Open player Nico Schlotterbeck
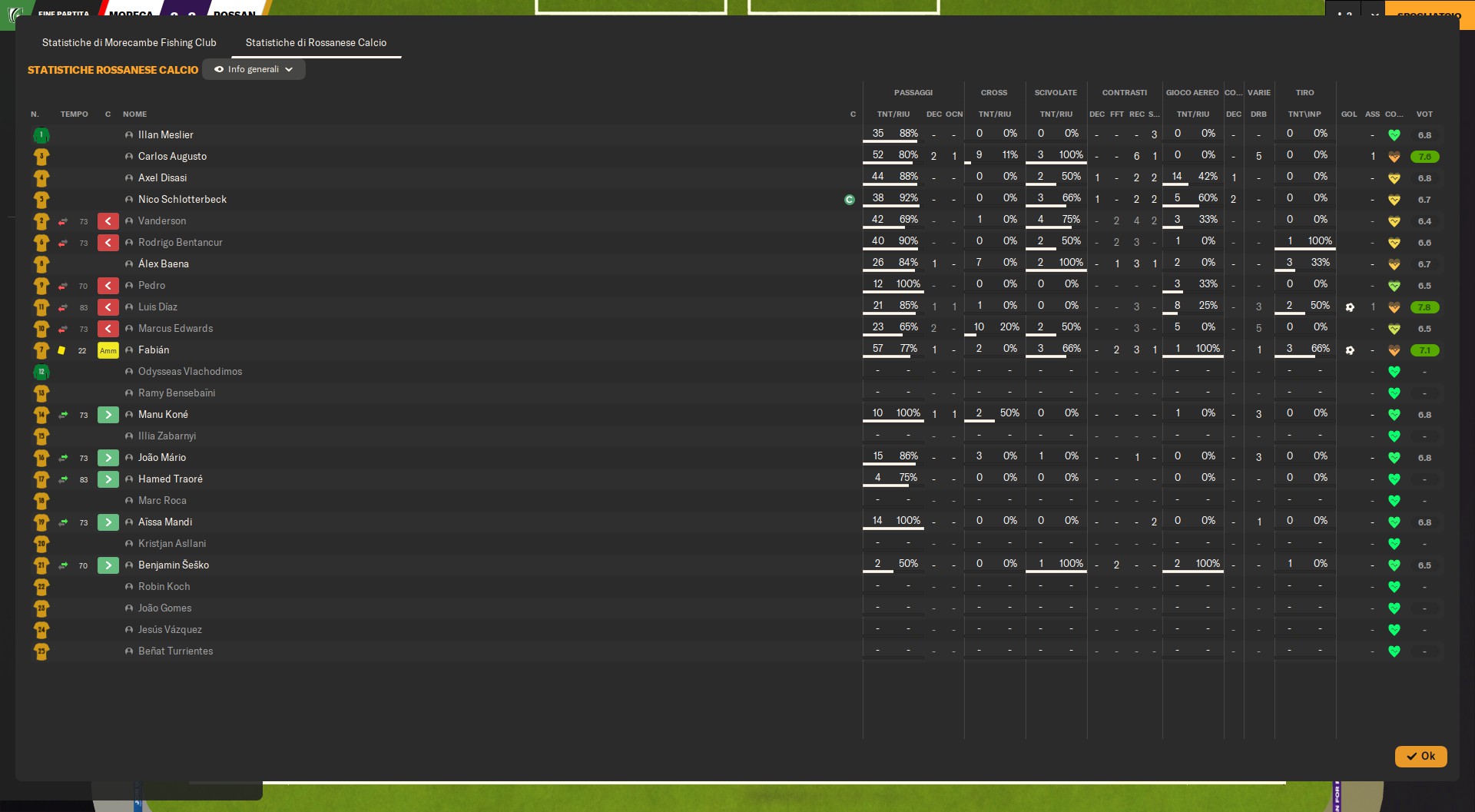1475x812 pixels. click(182, 200)
